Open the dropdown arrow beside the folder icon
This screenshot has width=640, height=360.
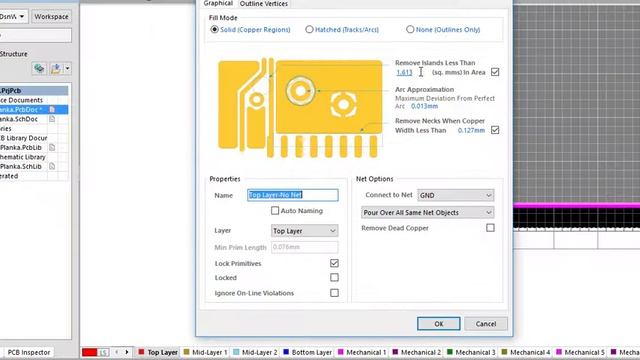67,69
